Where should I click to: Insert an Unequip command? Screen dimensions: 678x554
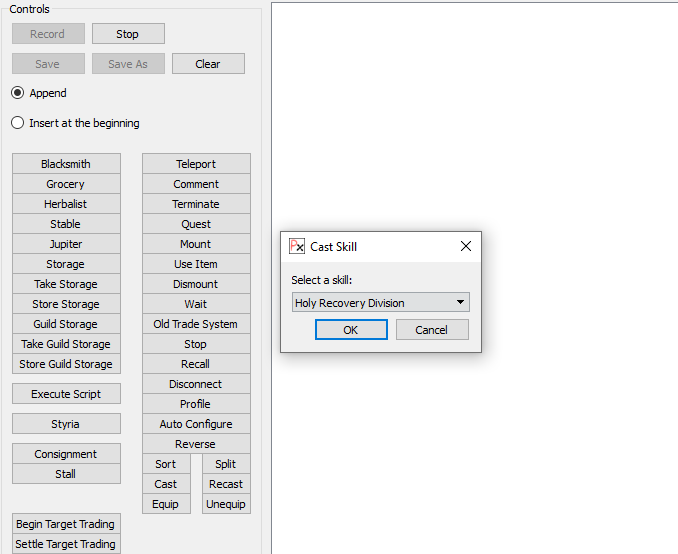tap(226, 504)
